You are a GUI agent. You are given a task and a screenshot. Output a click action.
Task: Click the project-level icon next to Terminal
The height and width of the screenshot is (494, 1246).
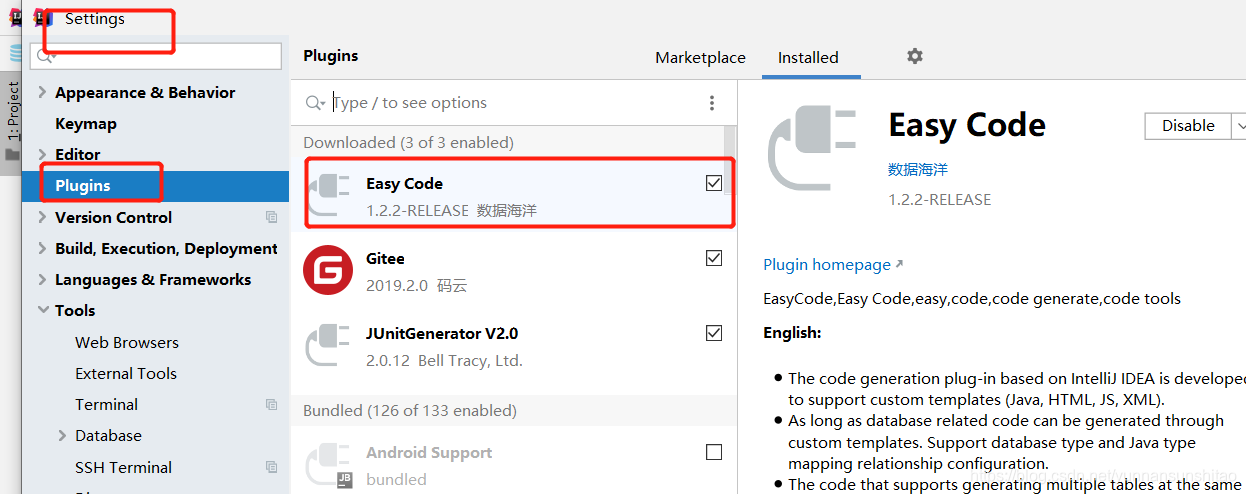tap(271, 404)
